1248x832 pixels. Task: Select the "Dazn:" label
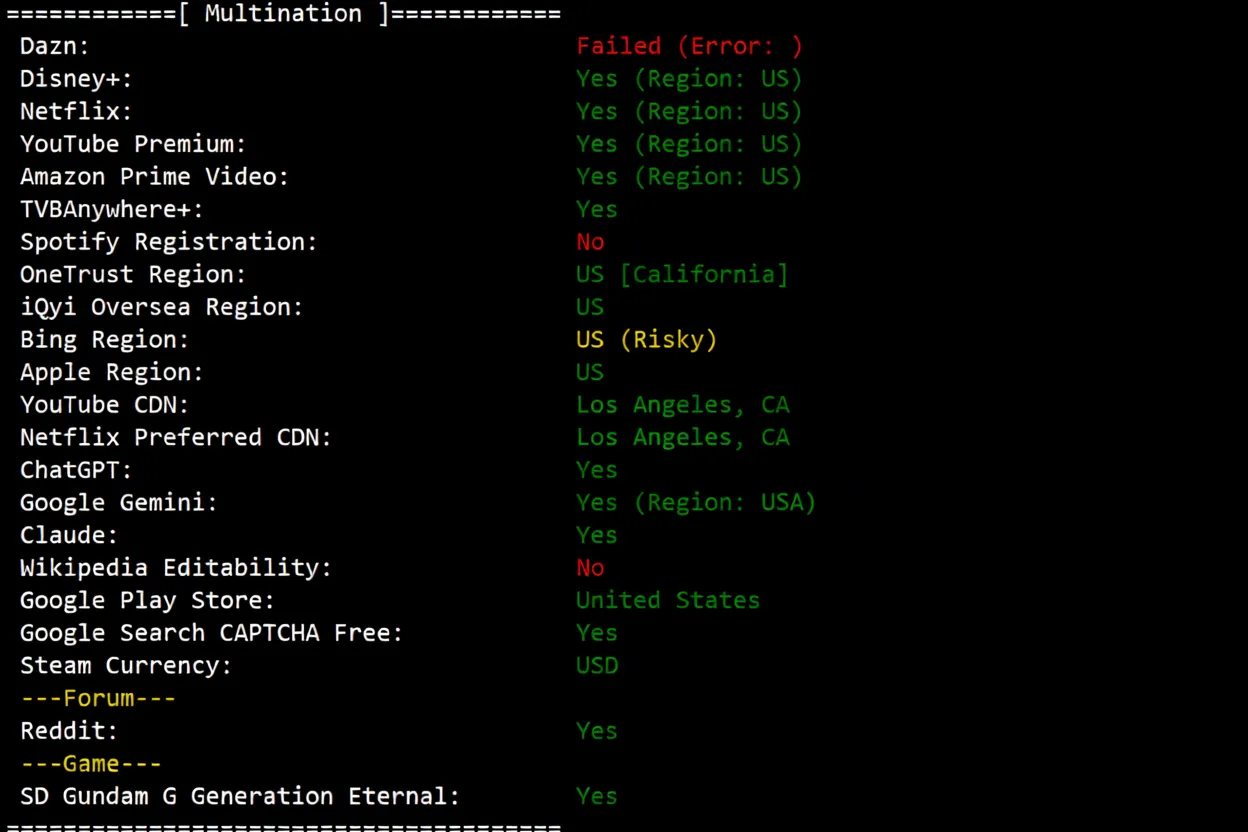pyautogui.click(x=55, y=46)
